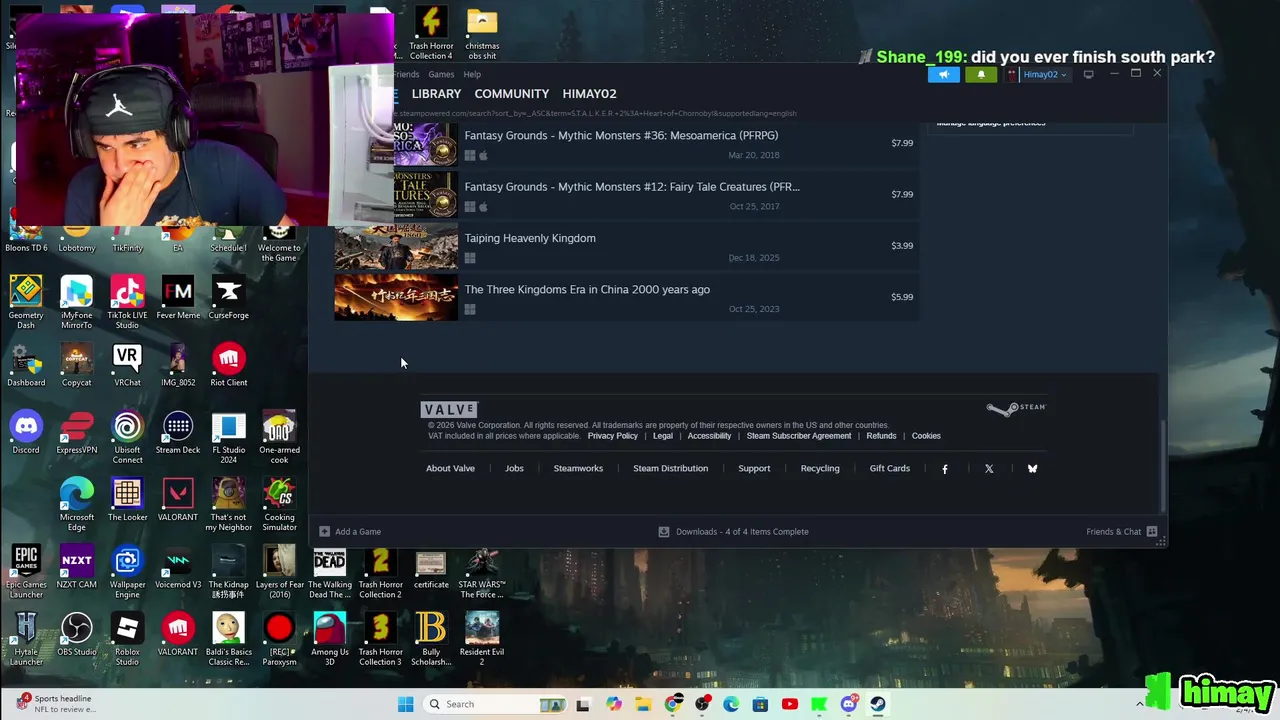Click the Add a Game plus icon
The width and height of the screenshot is (1280, 720).
324,532
